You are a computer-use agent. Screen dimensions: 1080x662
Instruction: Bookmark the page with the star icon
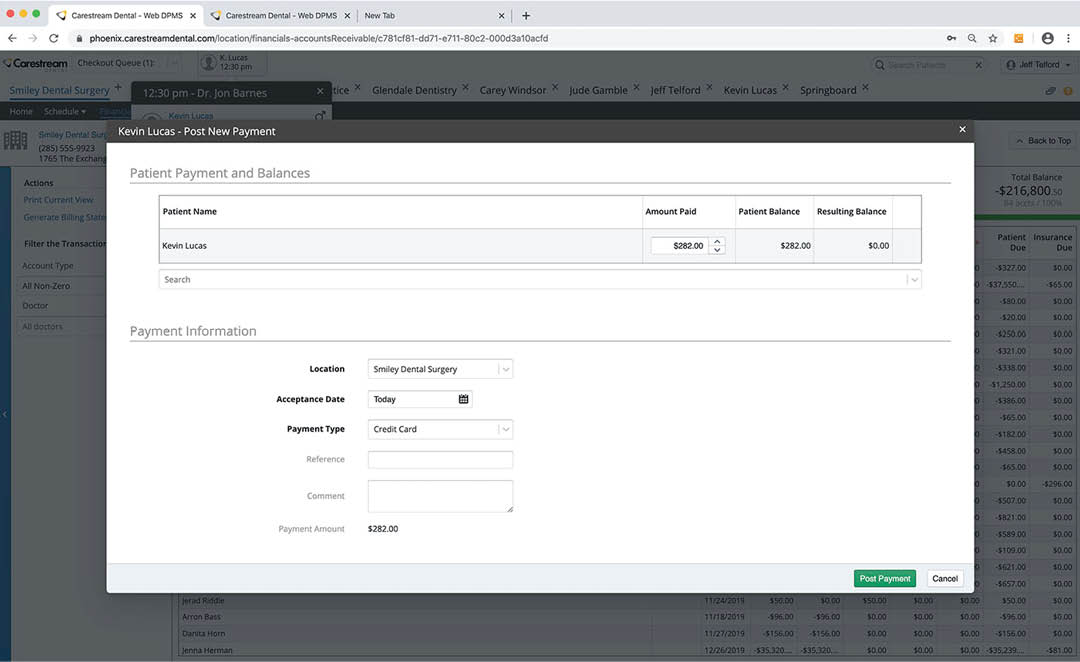coord(993,38)
